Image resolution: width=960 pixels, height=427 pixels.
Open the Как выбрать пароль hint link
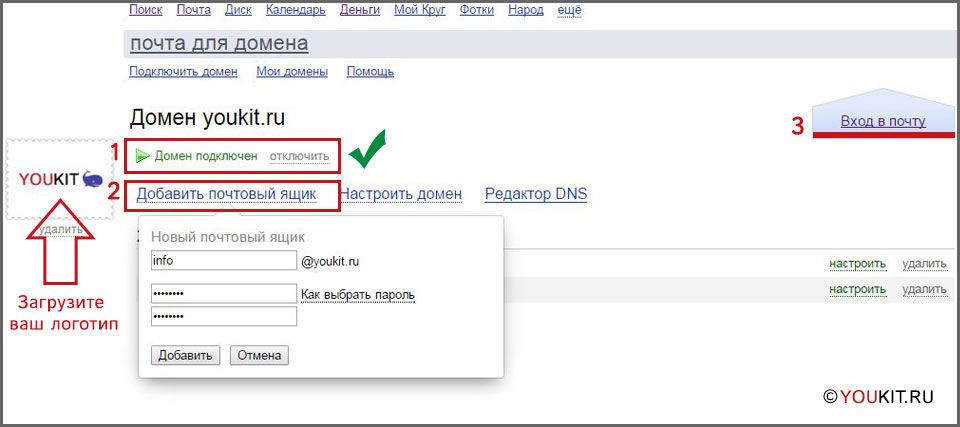358,295
